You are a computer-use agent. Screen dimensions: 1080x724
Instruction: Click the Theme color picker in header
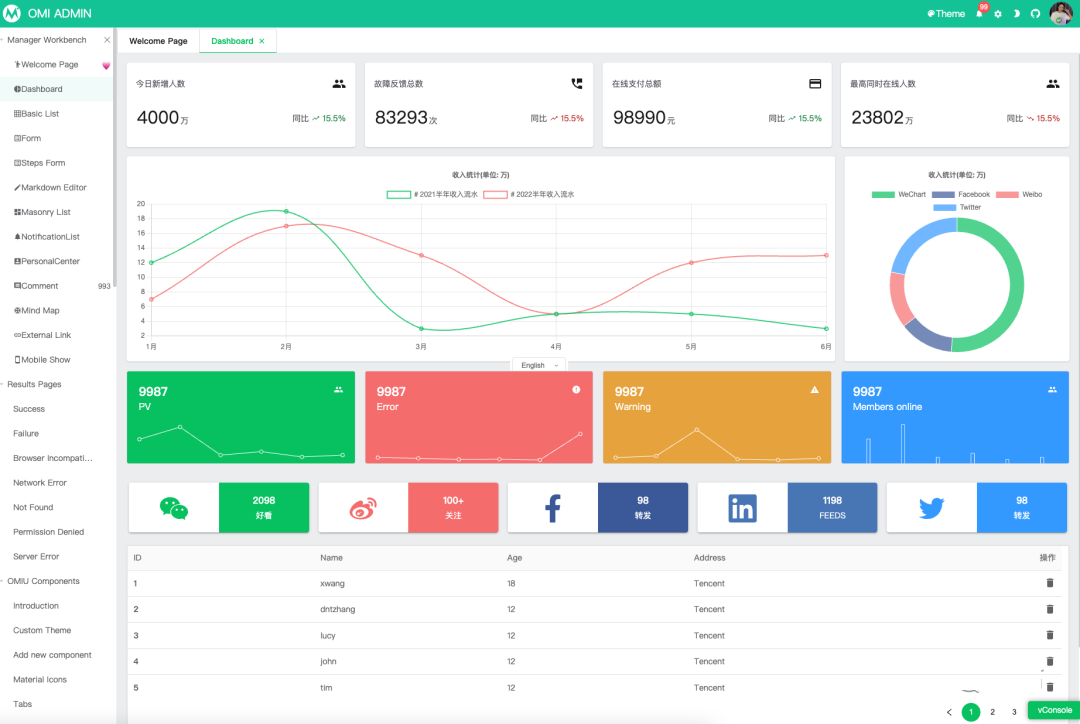[946, 14]
